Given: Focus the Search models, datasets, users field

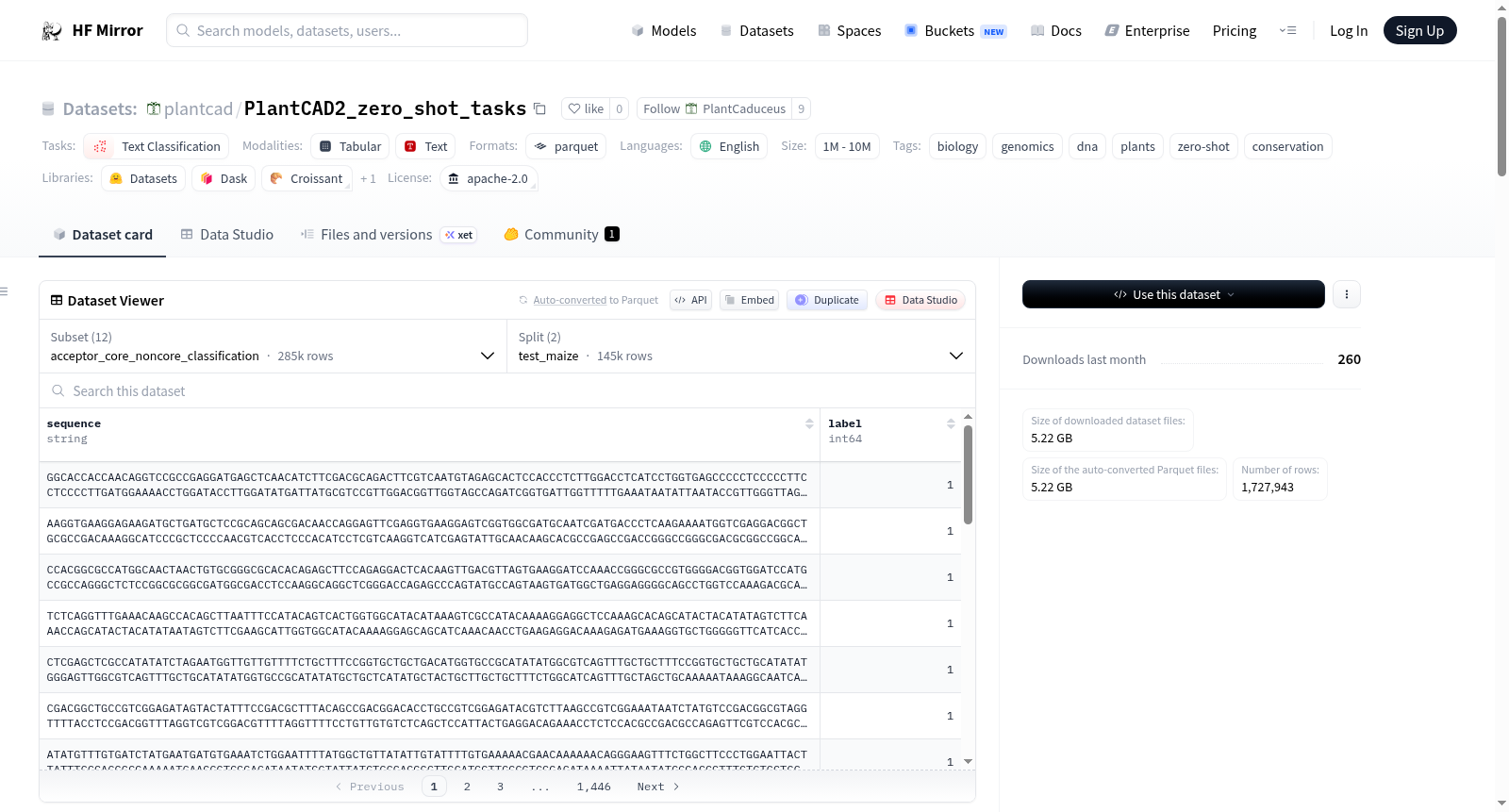Looking at the screenshot, I should (x=347, y=30).
